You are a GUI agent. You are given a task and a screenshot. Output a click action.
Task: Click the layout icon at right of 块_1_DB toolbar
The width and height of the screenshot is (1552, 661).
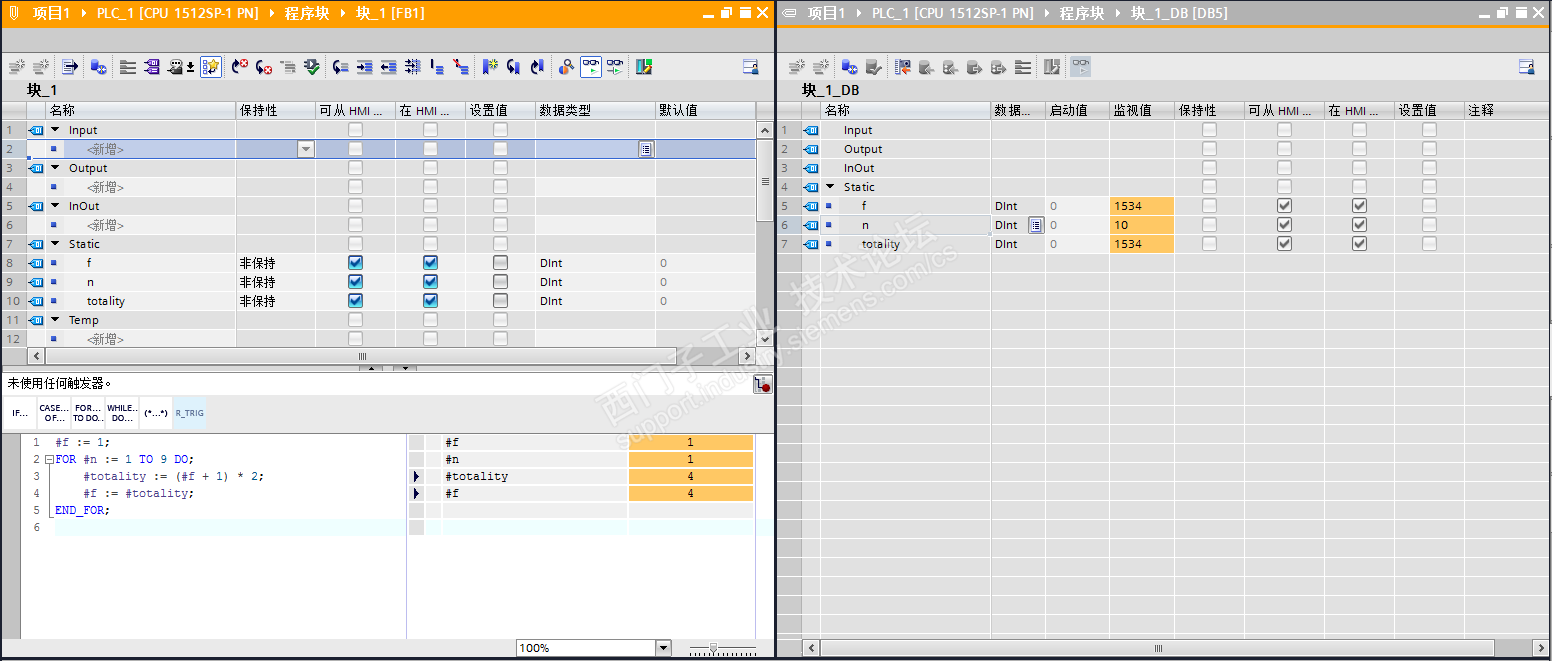pos(1526,67)
